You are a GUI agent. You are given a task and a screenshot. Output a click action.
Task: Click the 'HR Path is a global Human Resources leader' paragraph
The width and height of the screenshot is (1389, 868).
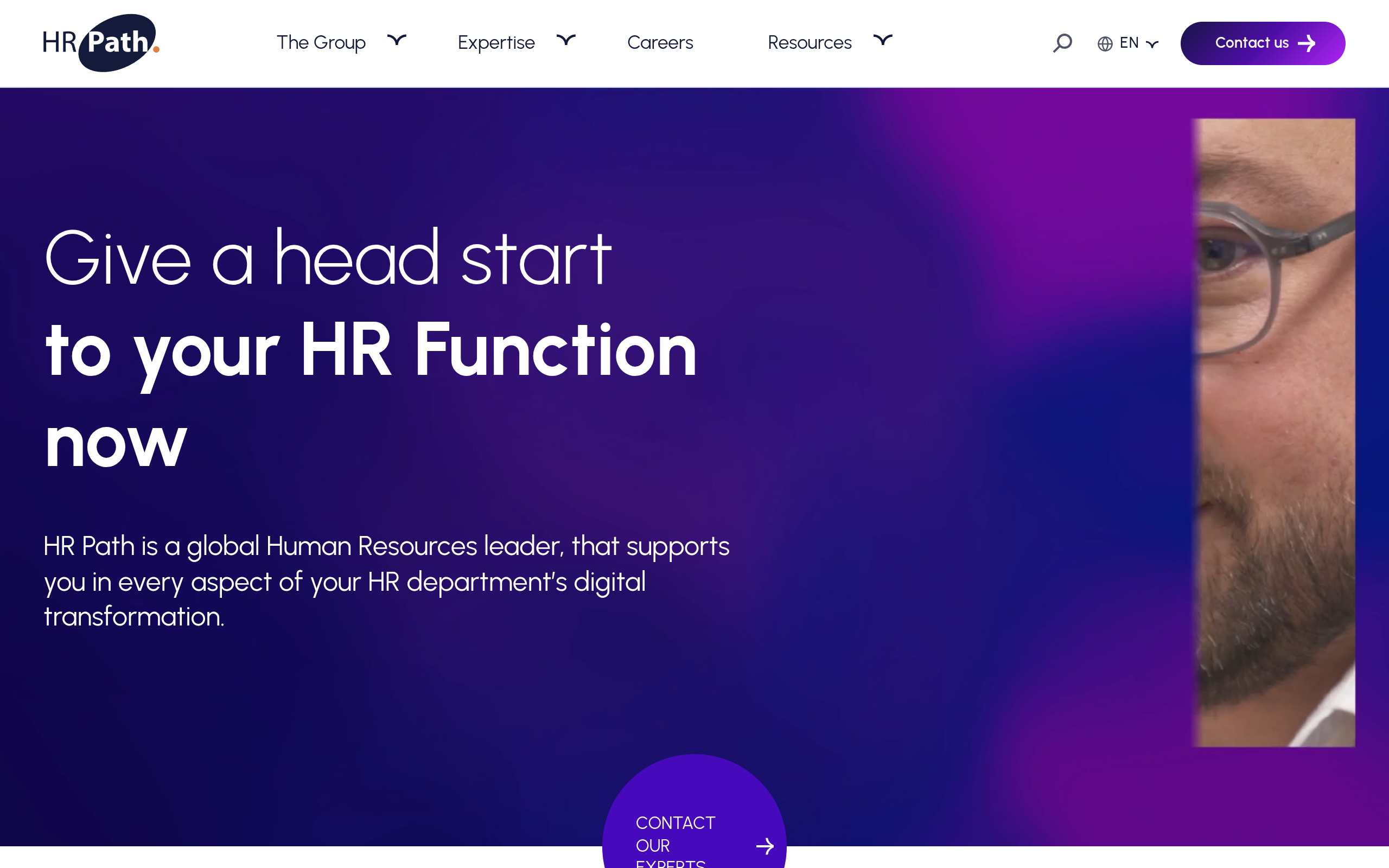tap(387, 581)
